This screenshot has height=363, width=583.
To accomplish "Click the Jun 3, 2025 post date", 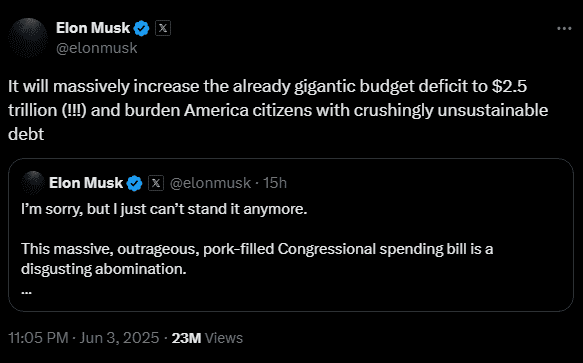I will click(x=119, y=338).
